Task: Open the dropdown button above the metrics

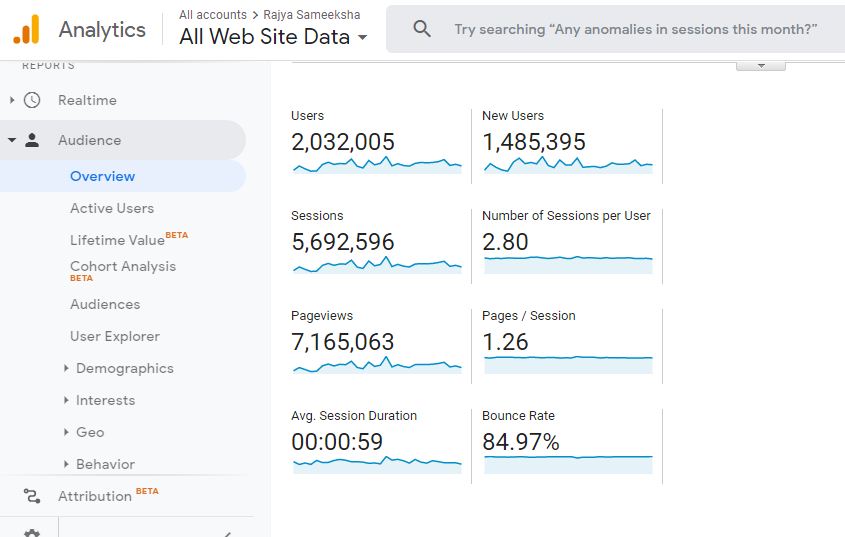Action: pyautogui.click(x=761, y=66)
